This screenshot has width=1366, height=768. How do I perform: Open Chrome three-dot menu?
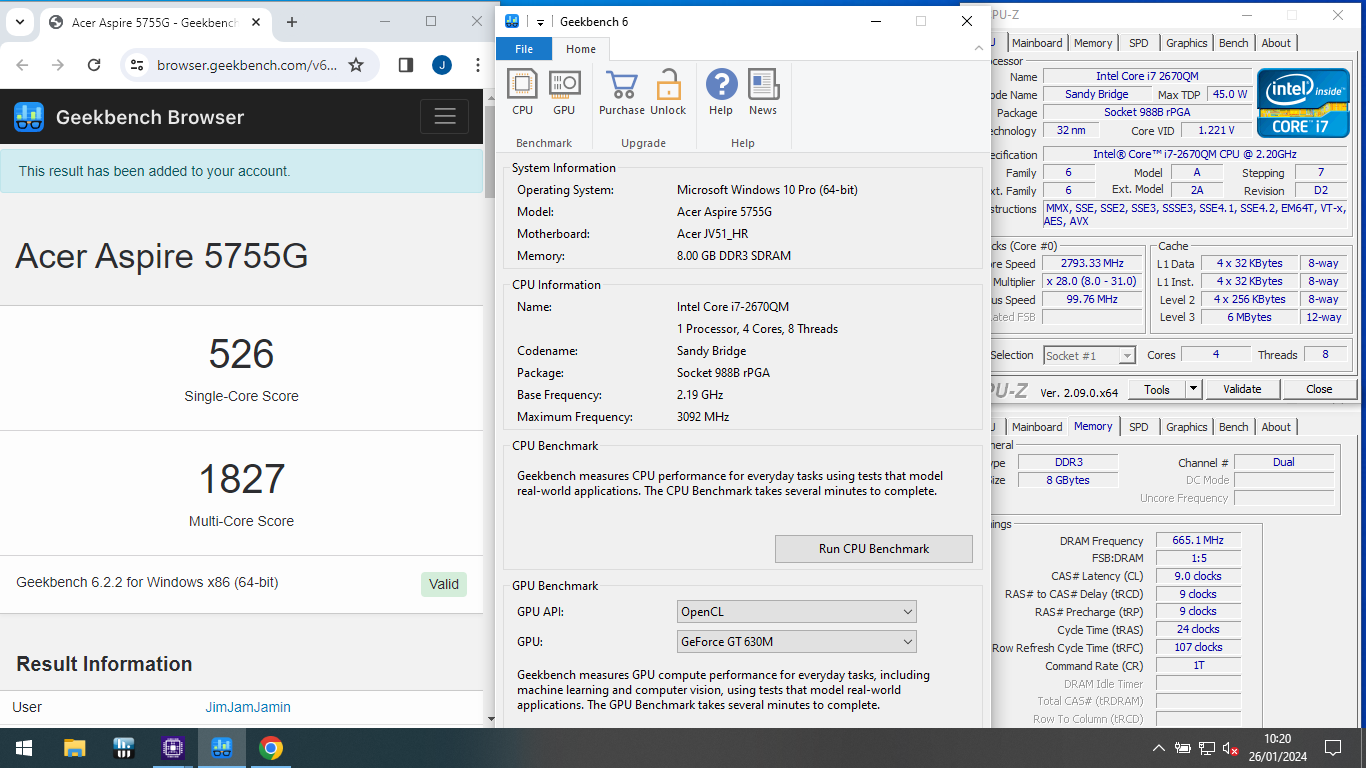click(477, 65)
